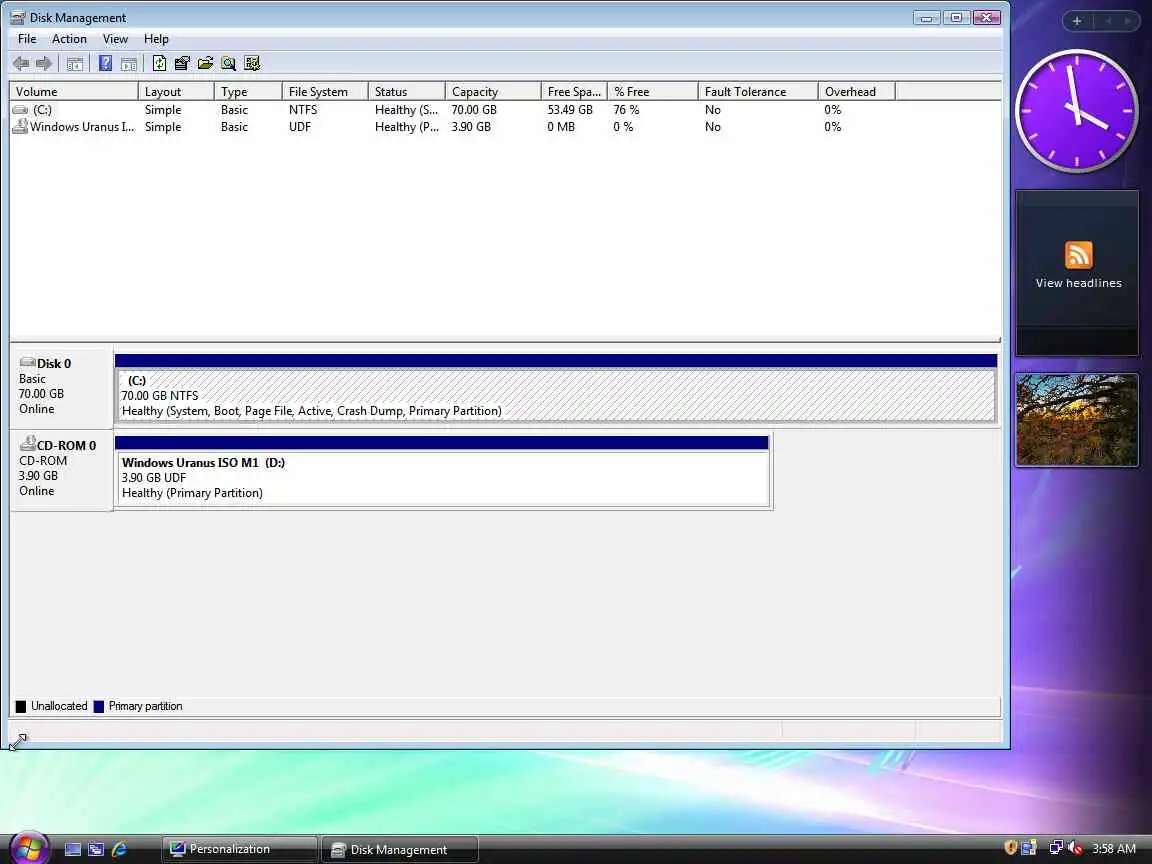Click Show Desktop quick launch icon
Viewport: 1152px width, 864px height.
(x=73, y=849)
